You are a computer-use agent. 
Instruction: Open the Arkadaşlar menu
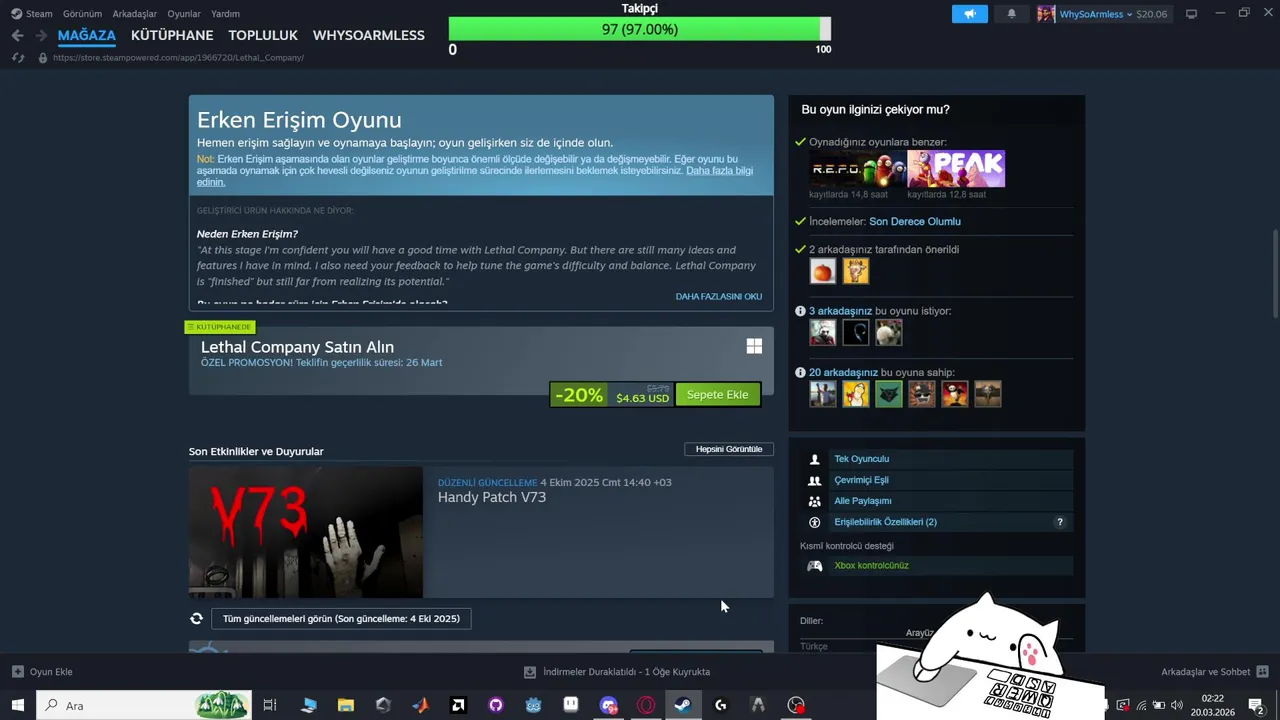(x=134, y=14)
